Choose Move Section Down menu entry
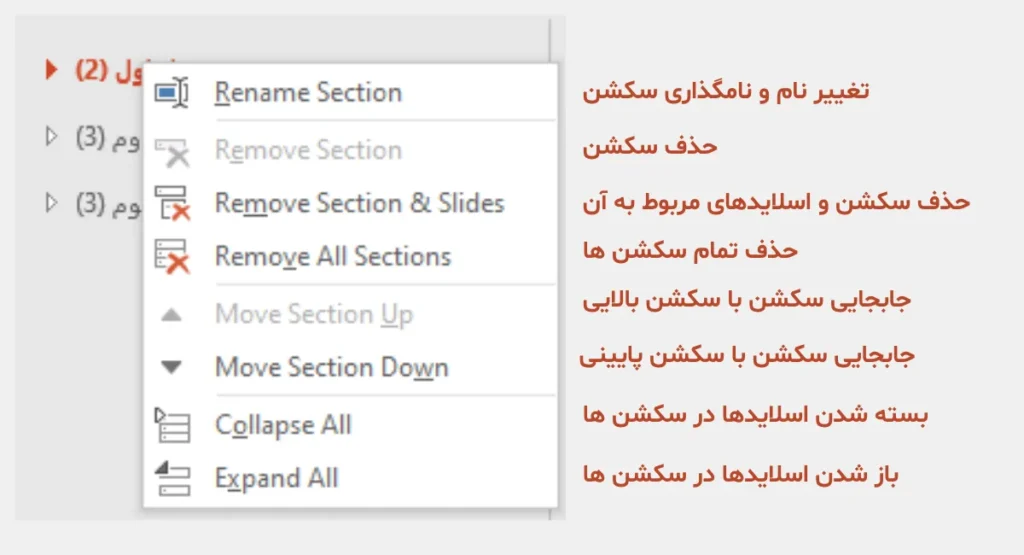Viewport: 1024px width, 555px height. tap(331, 367)
